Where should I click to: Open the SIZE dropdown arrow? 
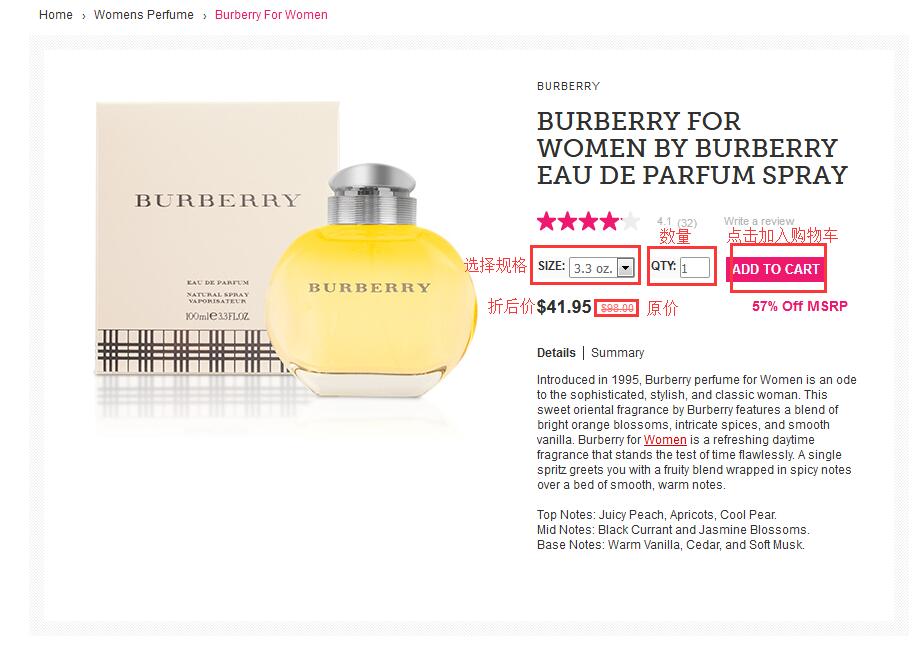(x=626, y=268)
